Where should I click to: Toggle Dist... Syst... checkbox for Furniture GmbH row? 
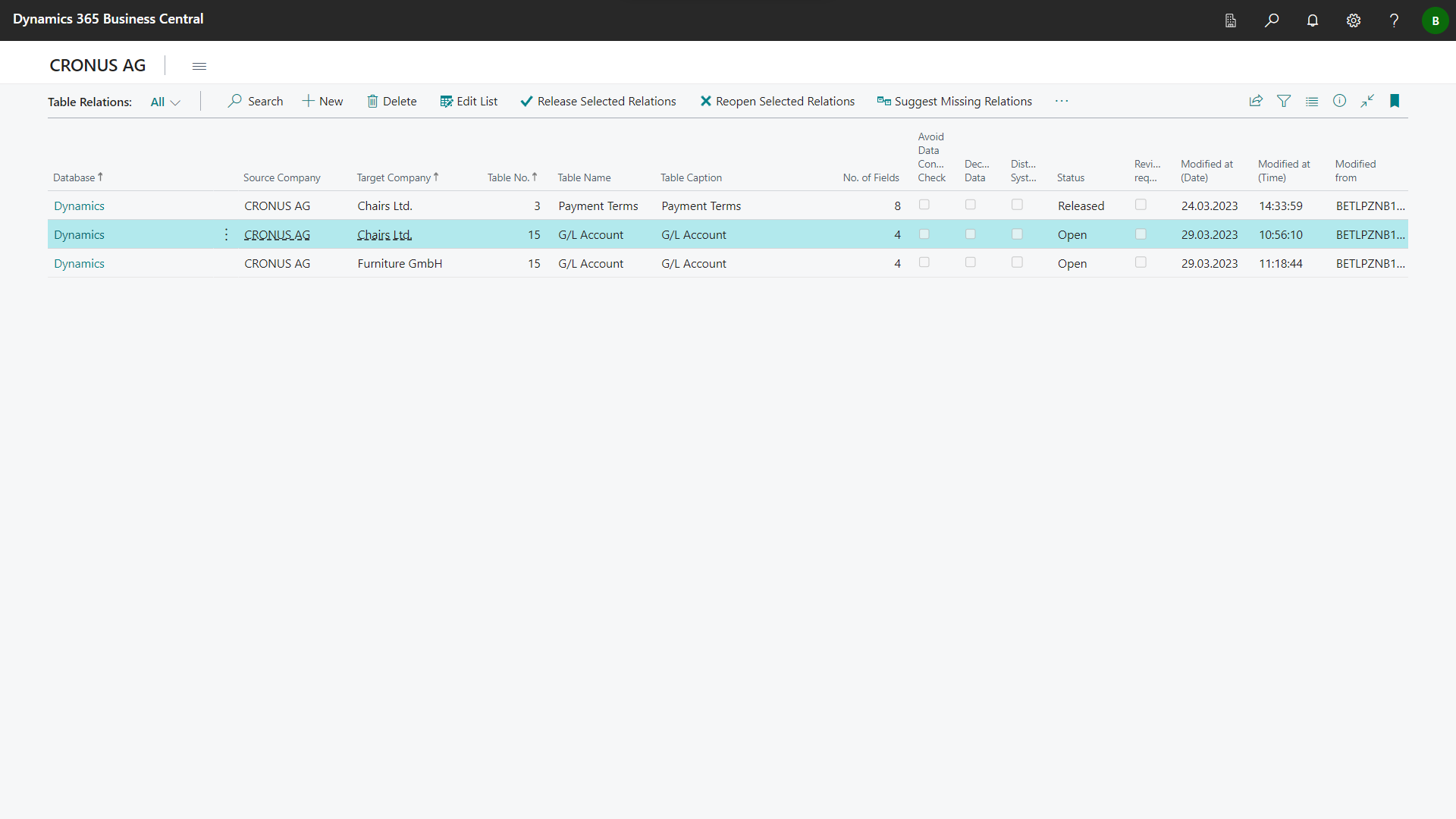coord(1018,262)
